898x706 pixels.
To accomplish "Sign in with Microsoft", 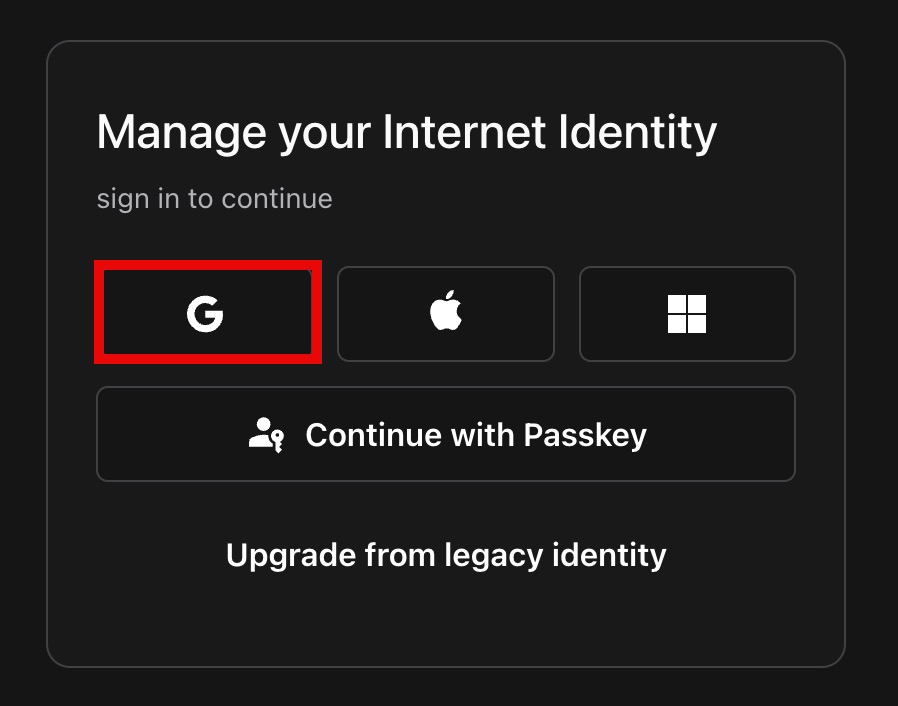I will point(687,314).
